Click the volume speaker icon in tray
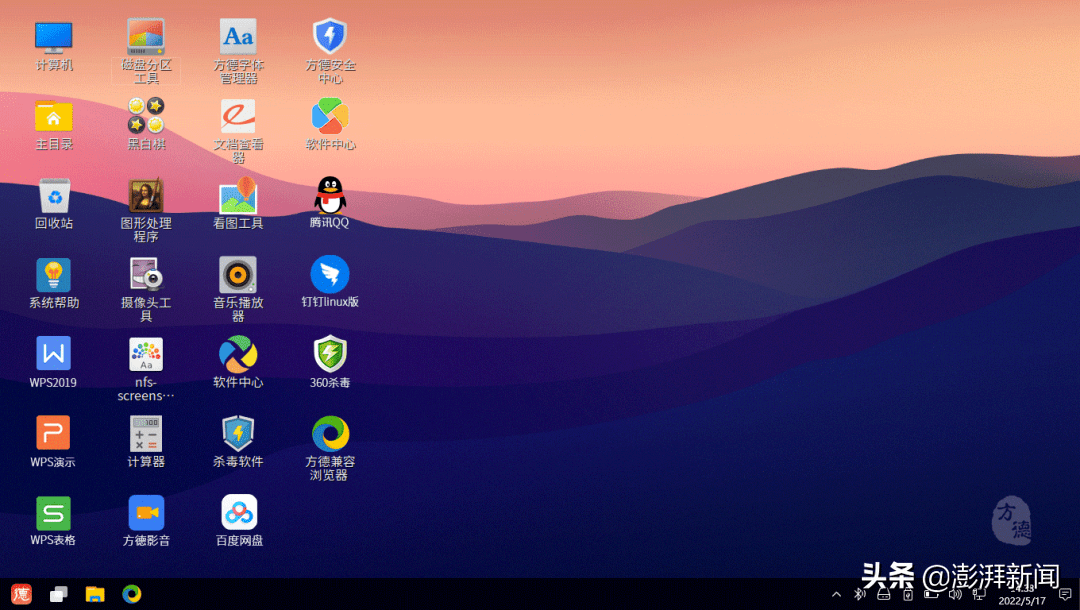Screen dimensions: 1080x610 (955, 594)
